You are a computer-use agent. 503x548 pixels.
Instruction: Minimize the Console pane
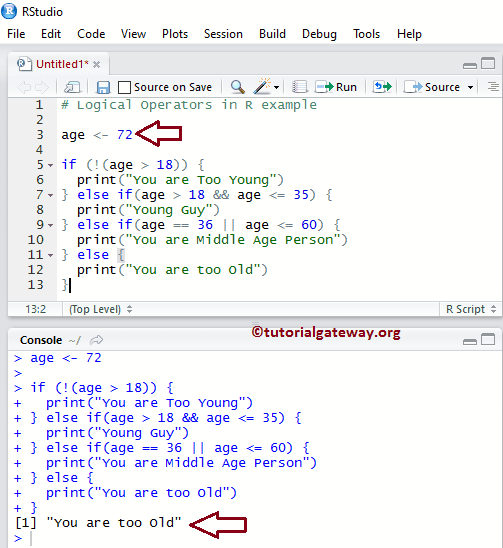pyautogui.click(x=469, y=341)
